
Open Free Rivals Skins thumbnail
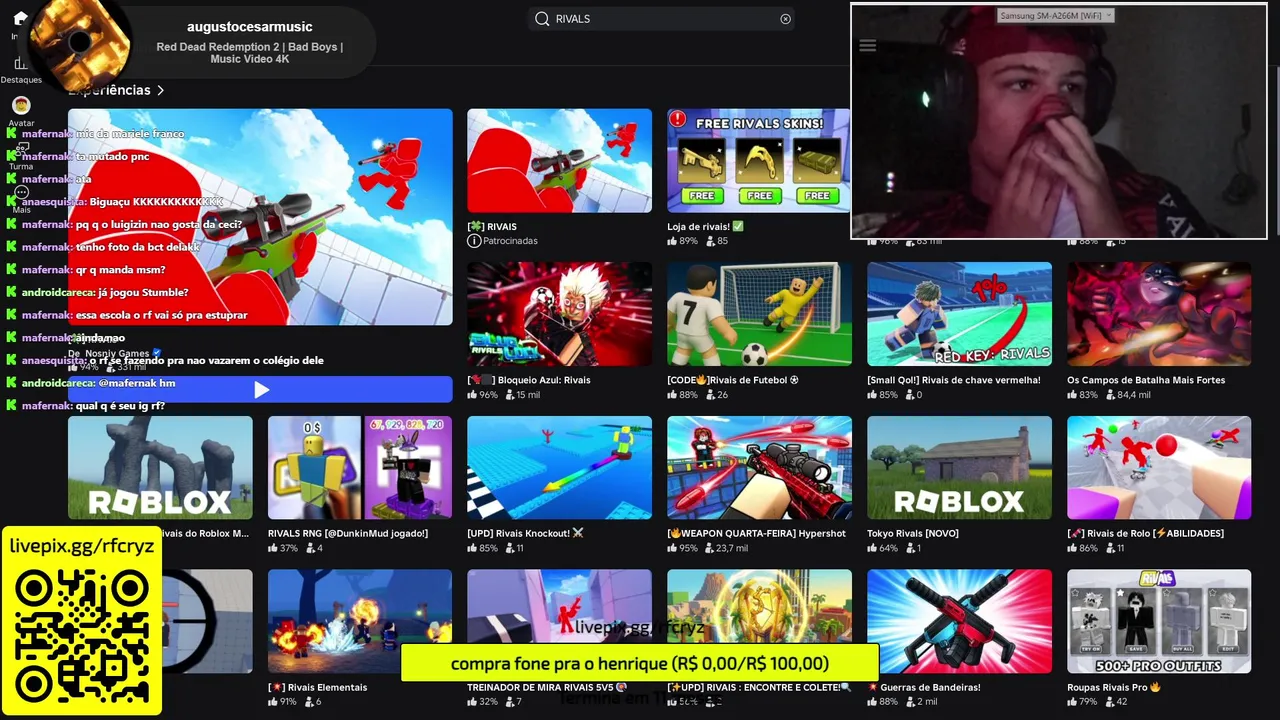759,161
